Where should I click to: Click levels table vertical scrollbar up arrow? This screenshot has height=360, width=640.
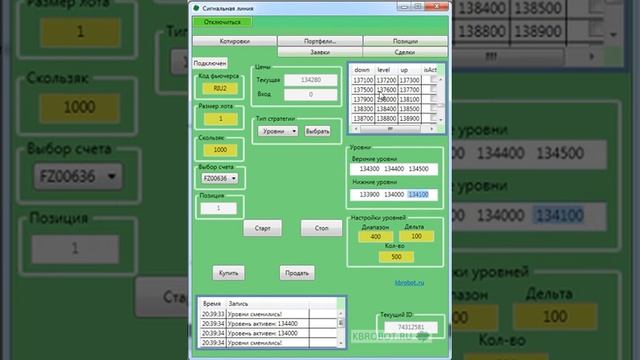(x=440, y=79)
